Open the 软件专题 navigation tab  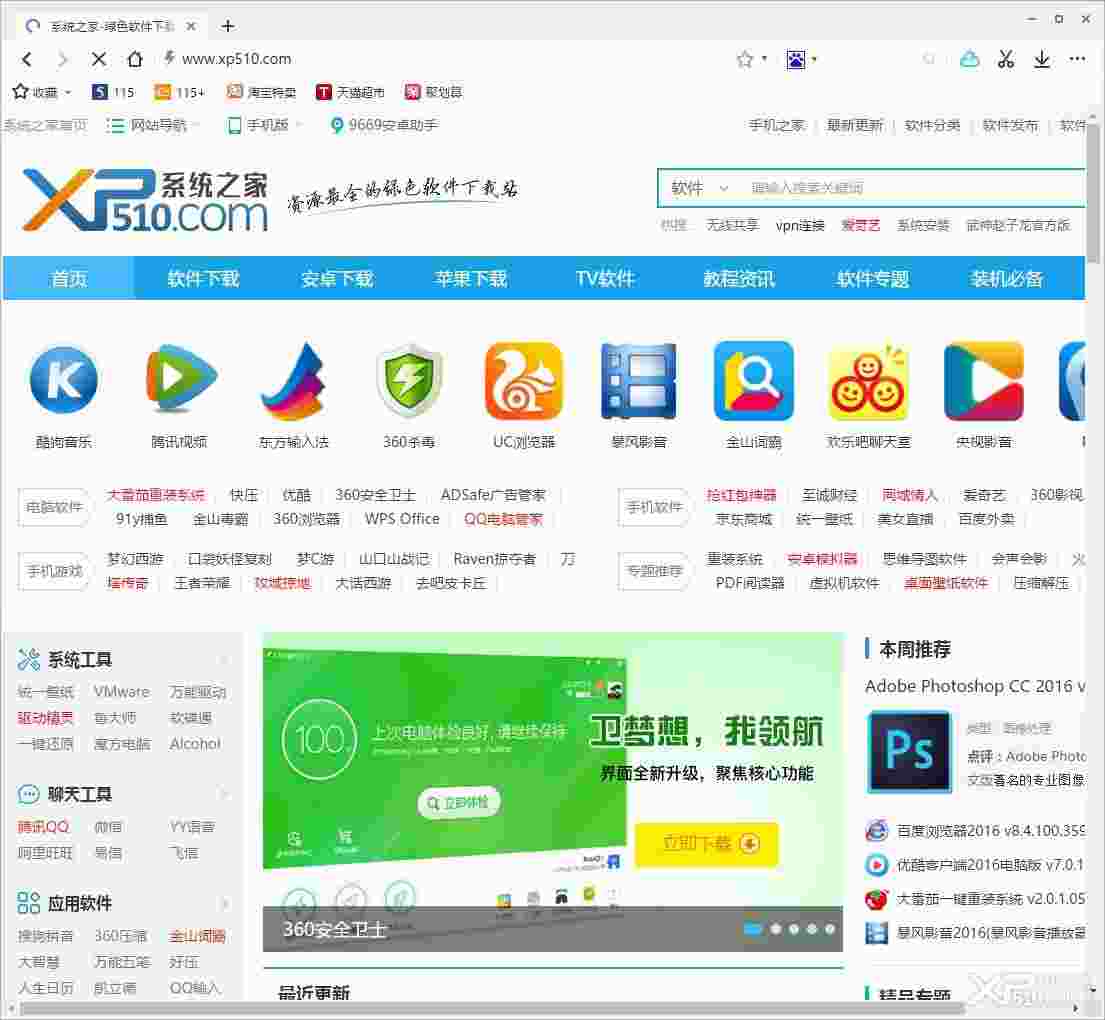tap(872, 278)
